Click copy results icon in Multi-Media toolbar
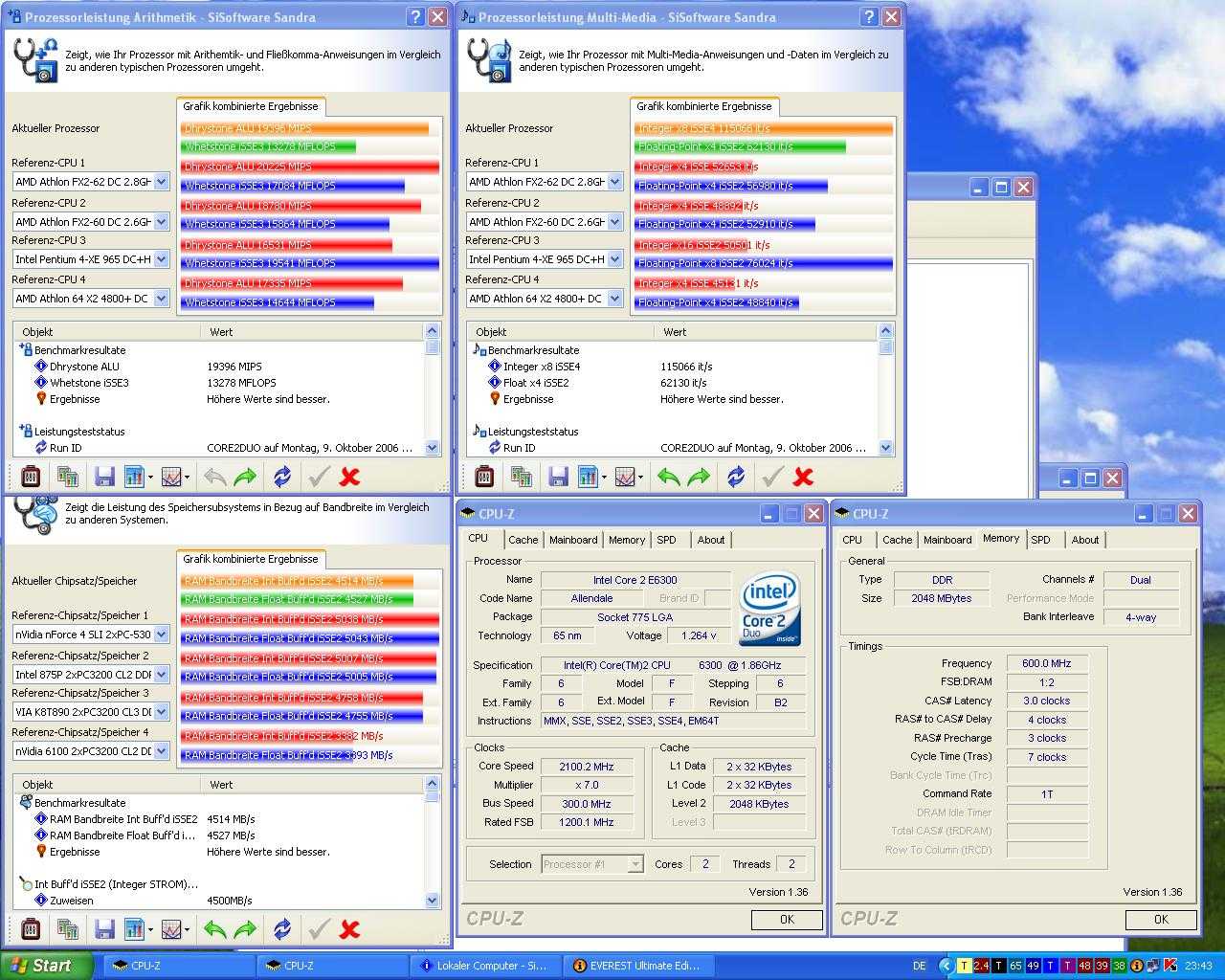Image resolution: width=1225 pixels, height=980 pixels. tap(522, 476)
